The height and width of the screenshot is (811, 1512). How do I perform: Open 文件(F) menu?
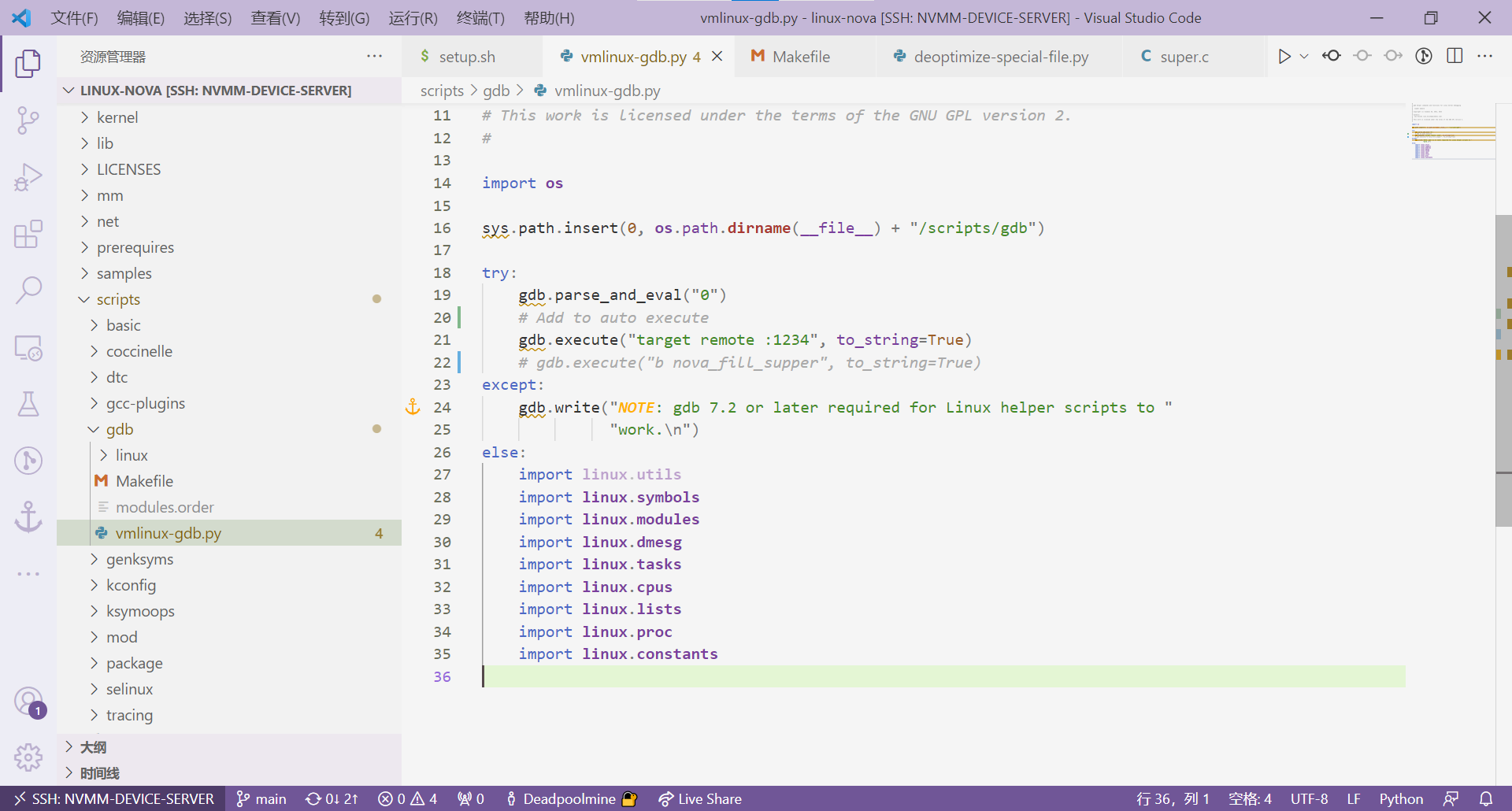click(74, 17)
